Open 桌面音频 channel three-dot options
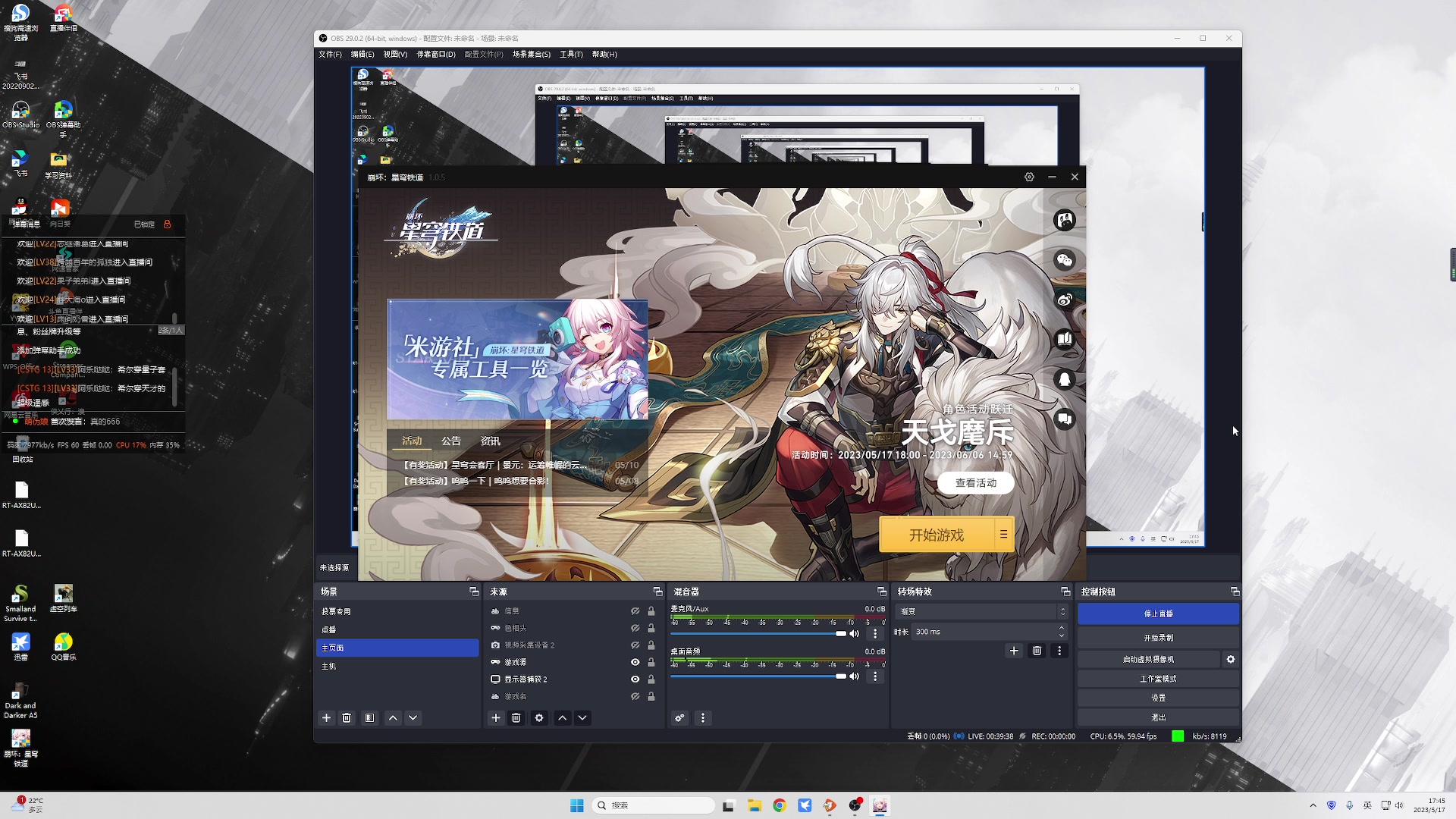The width and height of the screenshot is (1456, 819). point(875,676)
